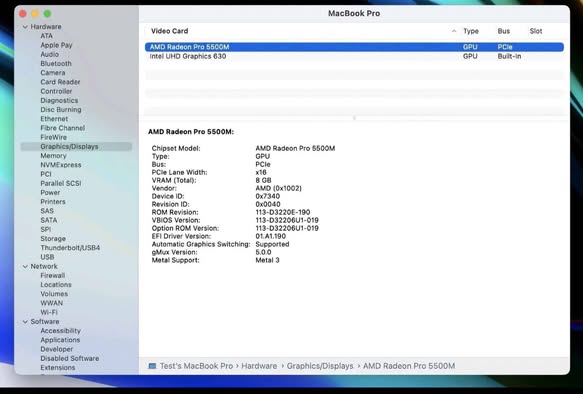
Task: Click the green zoom window button
Action: tap(47, 14)
